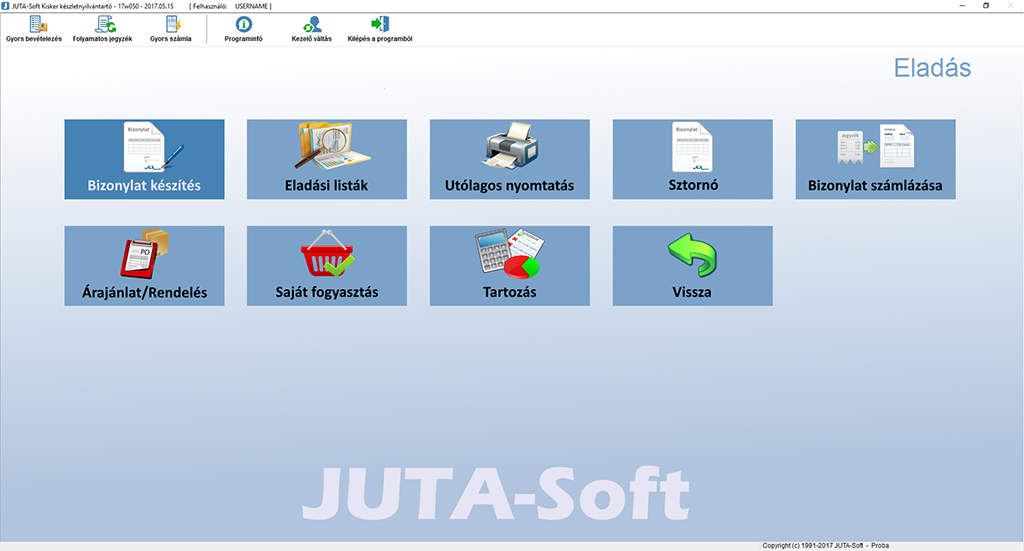The width and height of the screenshot is (1024, 551).
Task: Open the Eladási listák tile
Action: click(327, 159)
